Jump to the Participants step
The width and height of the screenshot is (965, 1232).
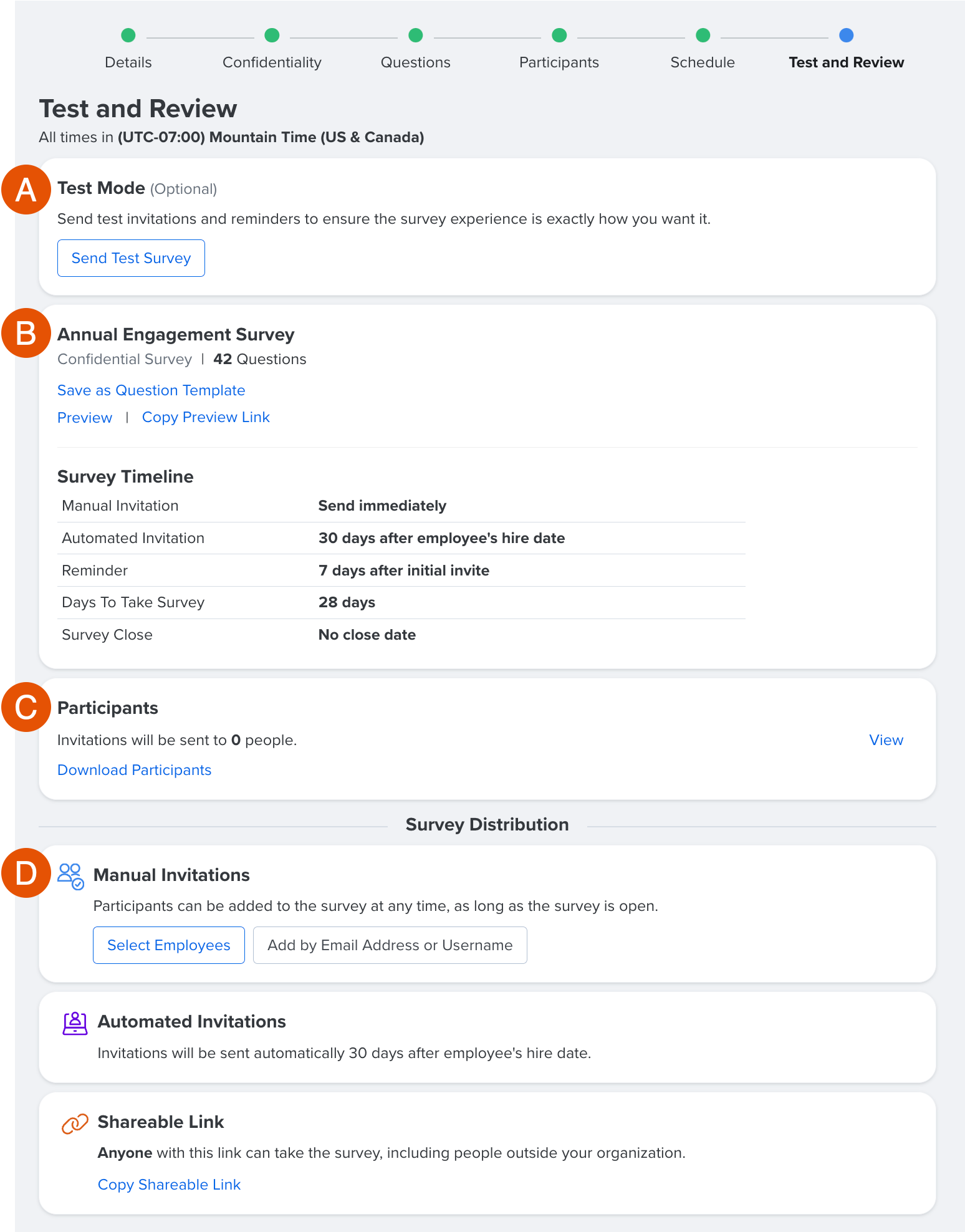559,62
